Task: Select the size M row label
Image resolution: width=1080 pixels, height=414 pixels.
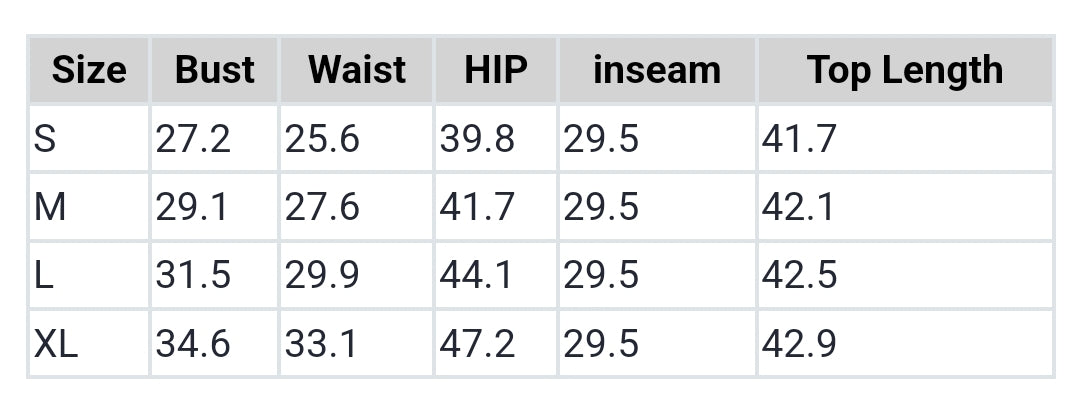Action: (50, 207)
